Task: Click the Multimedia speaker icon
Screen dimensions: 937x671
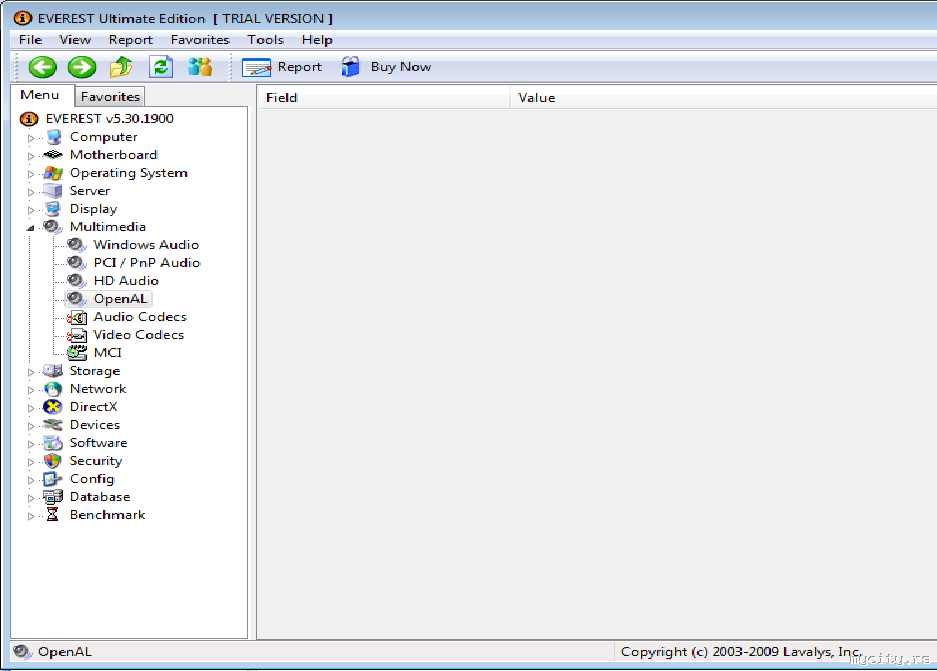Action: [x=53, y=226]
